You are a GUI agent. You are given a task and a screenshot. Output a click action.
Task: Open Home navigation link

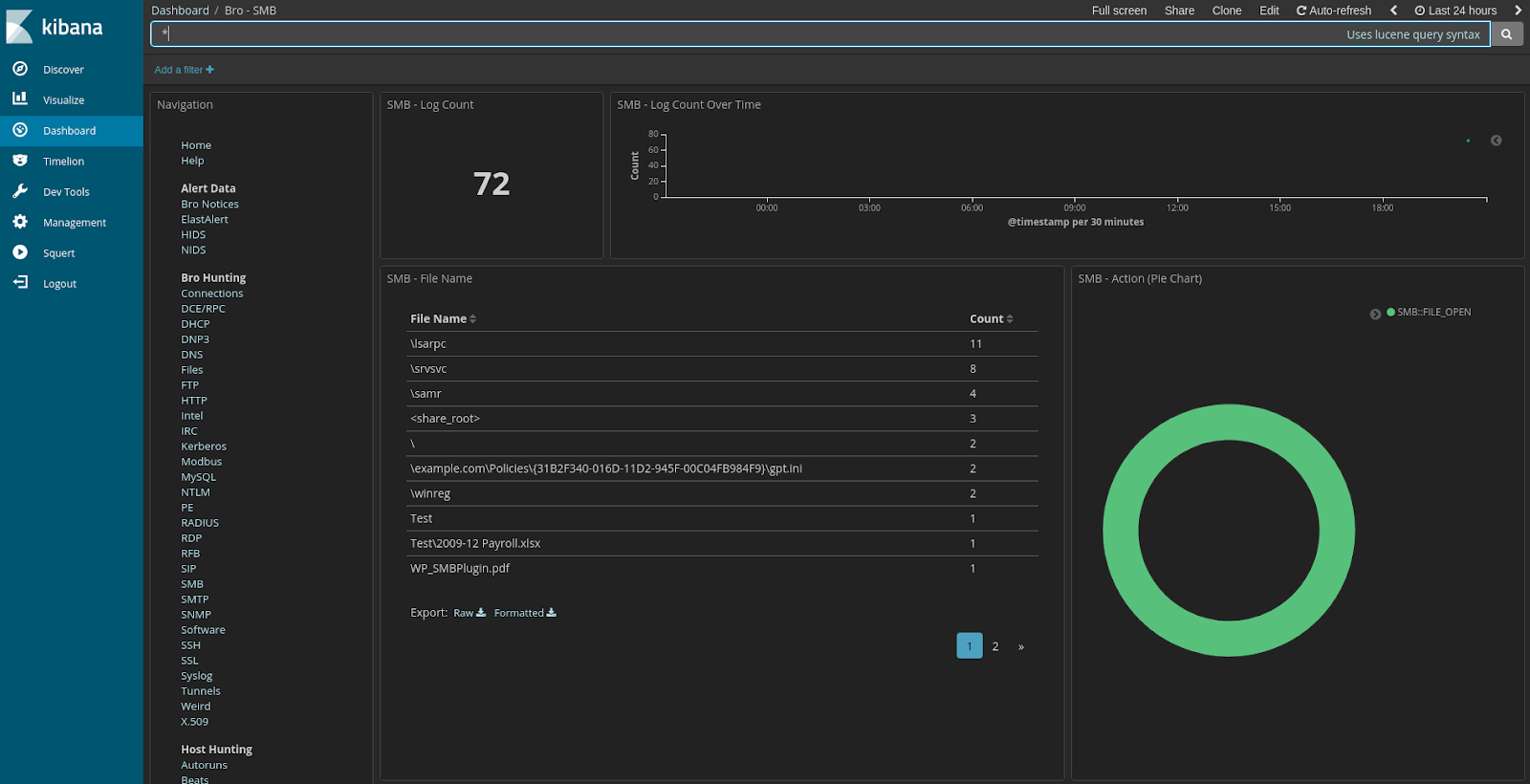click(196, 145)
